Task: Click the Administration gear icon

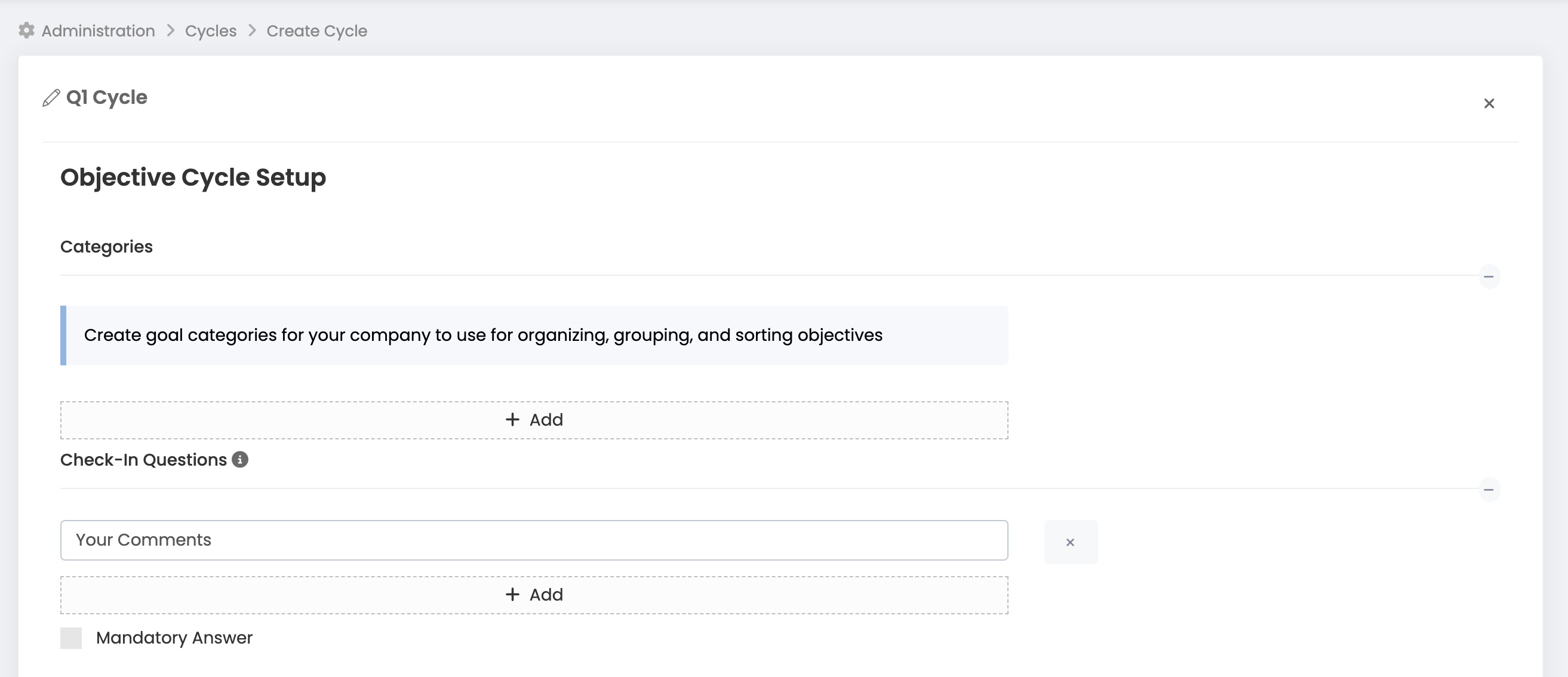Action: (x=26, y=30)
